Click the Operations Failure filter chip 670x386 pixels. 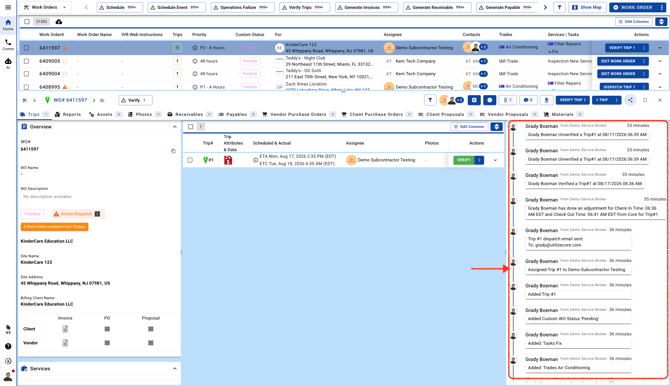pos(243,7)
